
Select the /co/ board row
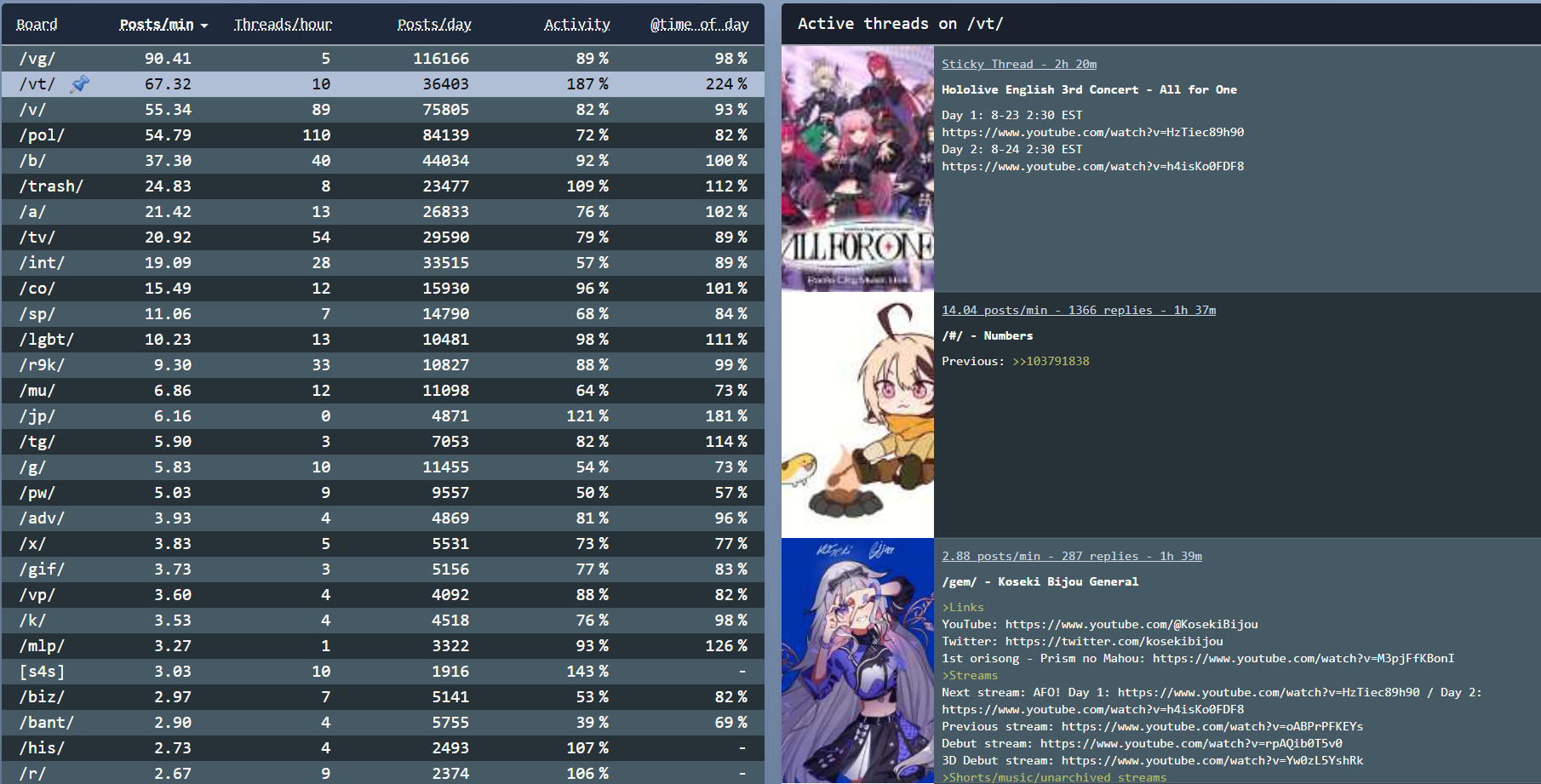click(x=382, y=288)
